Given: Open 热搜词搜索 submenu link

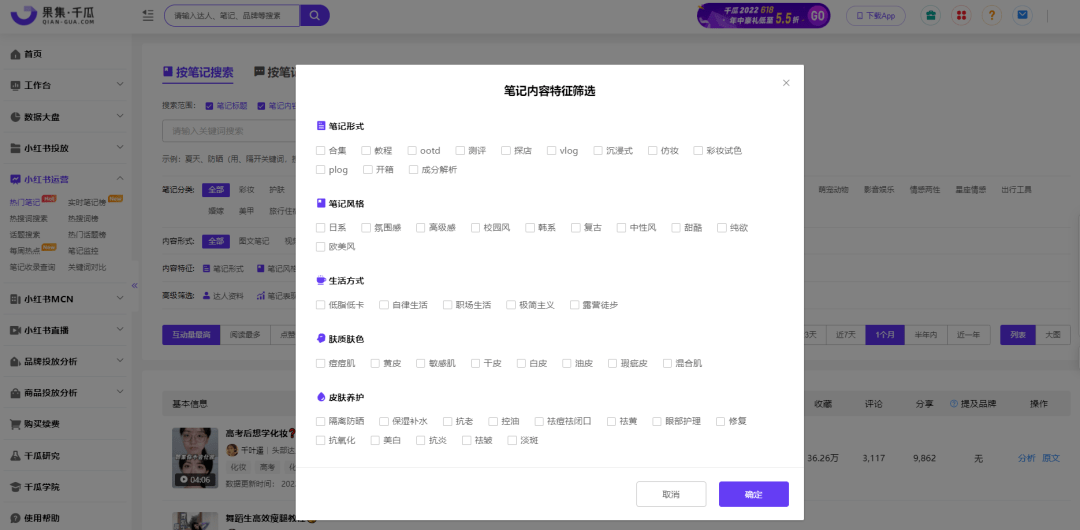Looking at the screenshot, I should (x=29, y=218).
